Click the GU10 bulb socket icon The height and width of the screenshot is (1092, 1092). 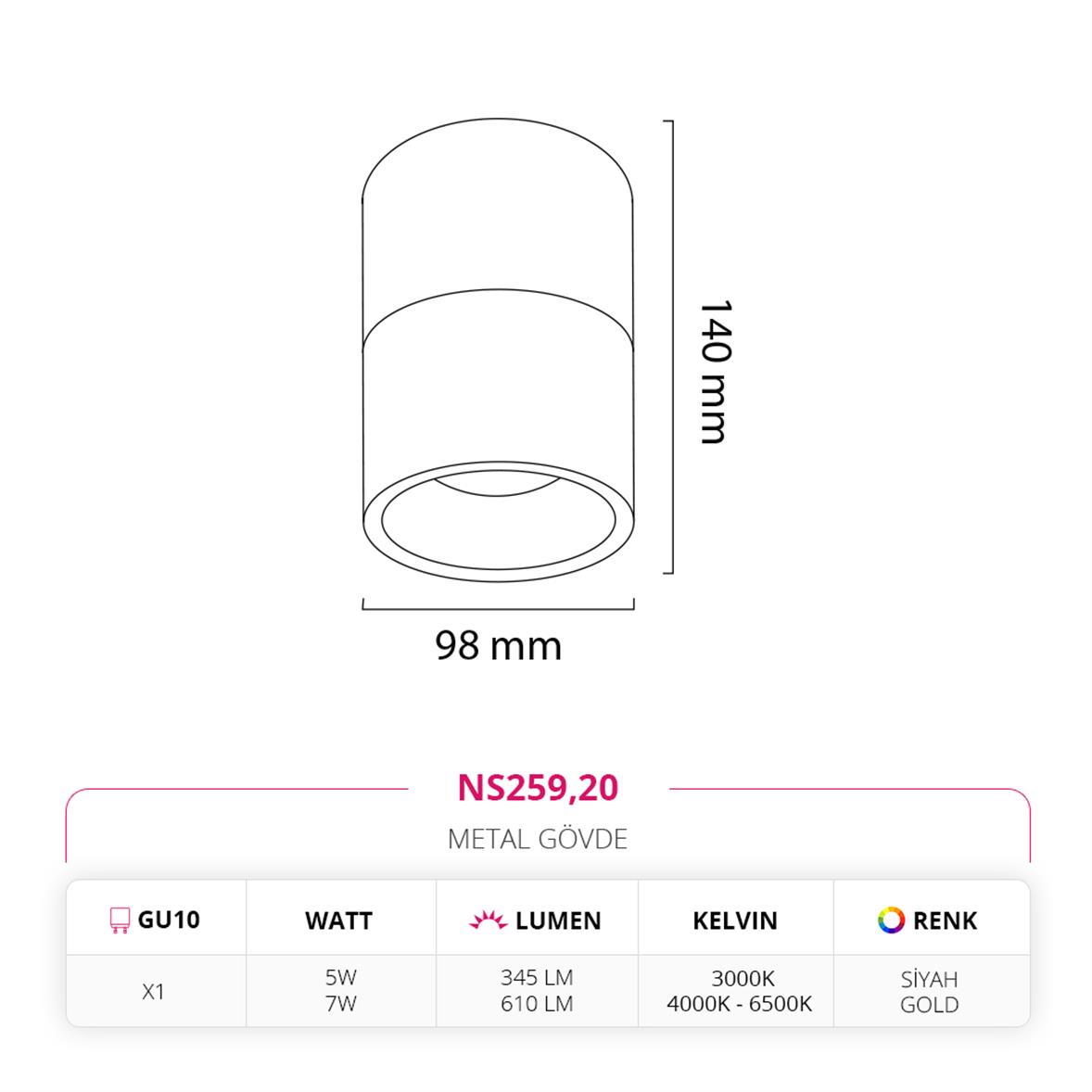pos(120,920)
